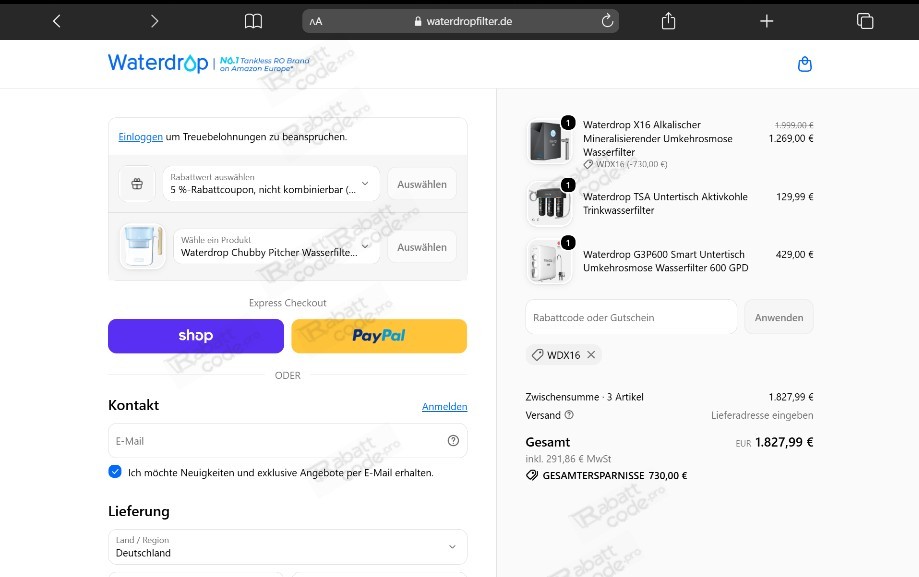Uncheck the newsletter Neuigkeiten checkbox
The width and height of the screenshot is (919, 577).
pyautogui.click(x=115, y=471)
